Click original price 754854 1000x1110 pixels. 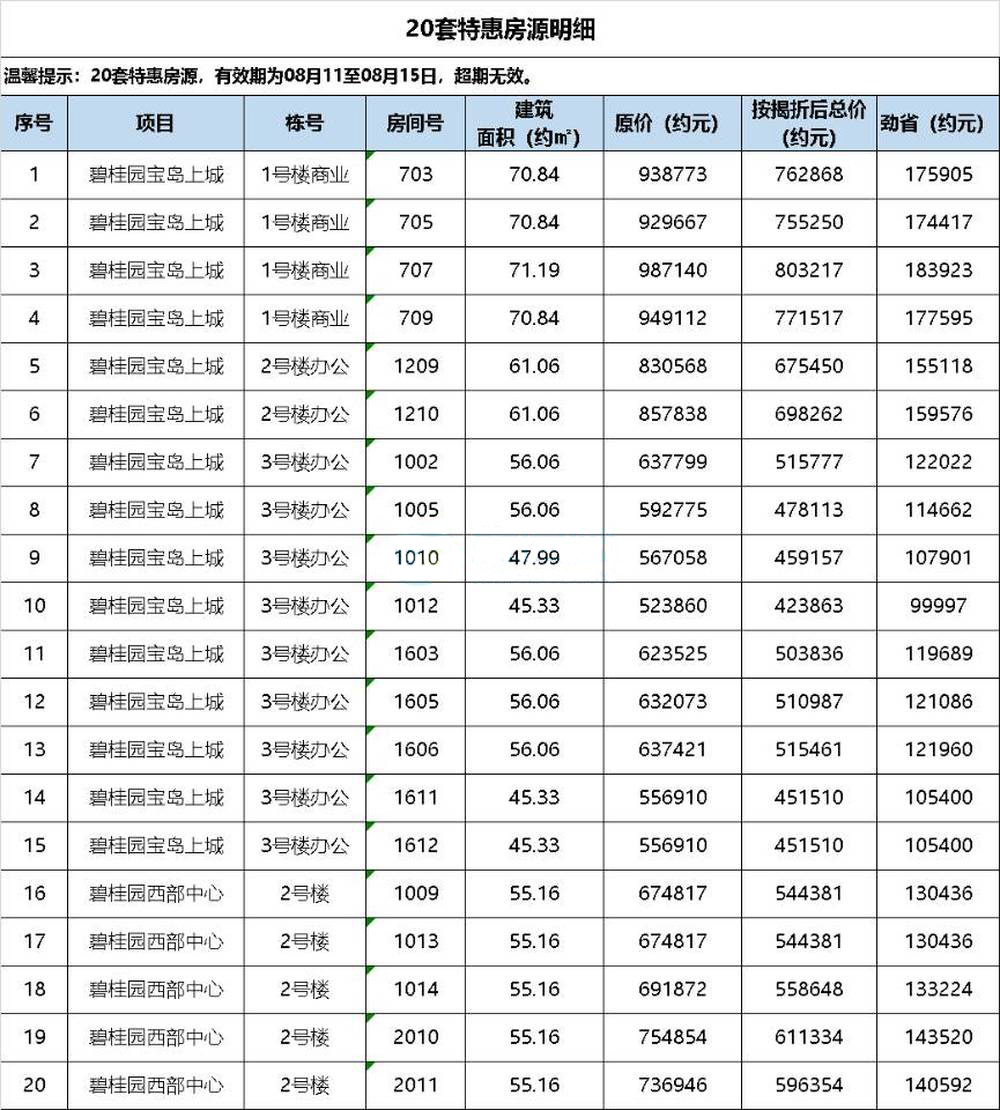[x=672, y=1037]
